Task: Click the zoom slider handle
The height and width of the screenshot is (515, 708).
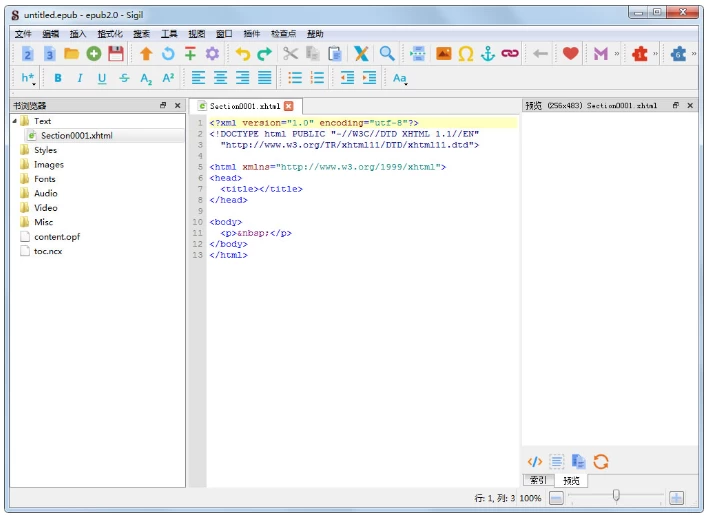Action: pos(617,495)
